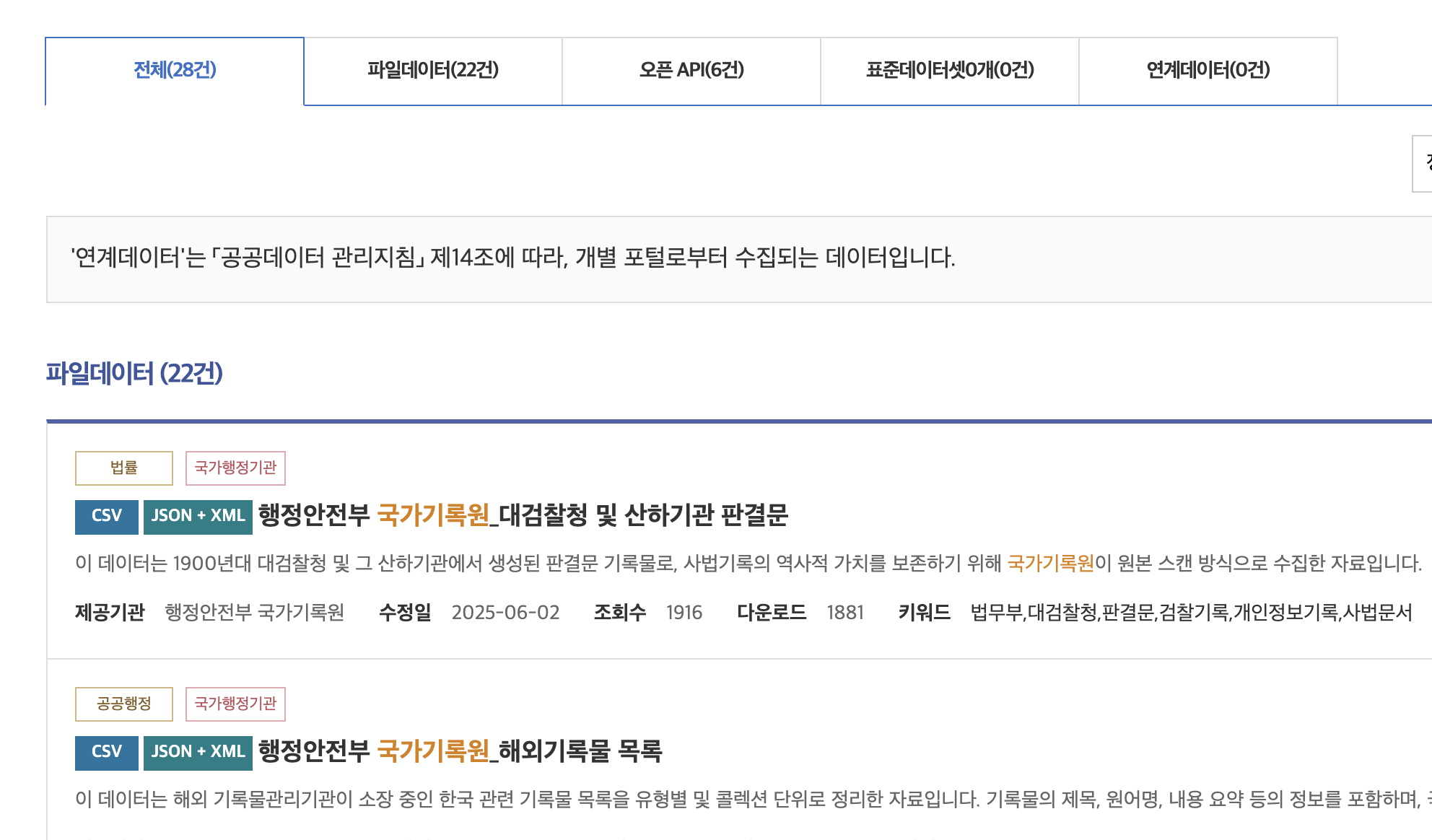
Task: Click the 국가행정기관 badge on second dataset
Action: coord(235,704)
